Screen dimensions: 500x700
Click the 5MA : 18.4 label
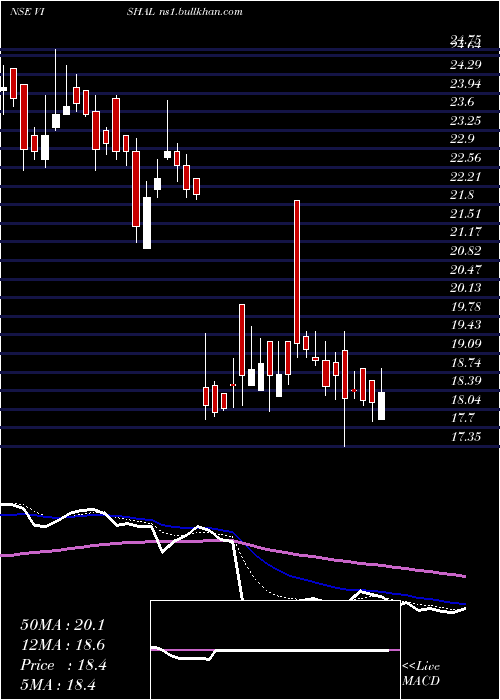(x=59, y=684)
